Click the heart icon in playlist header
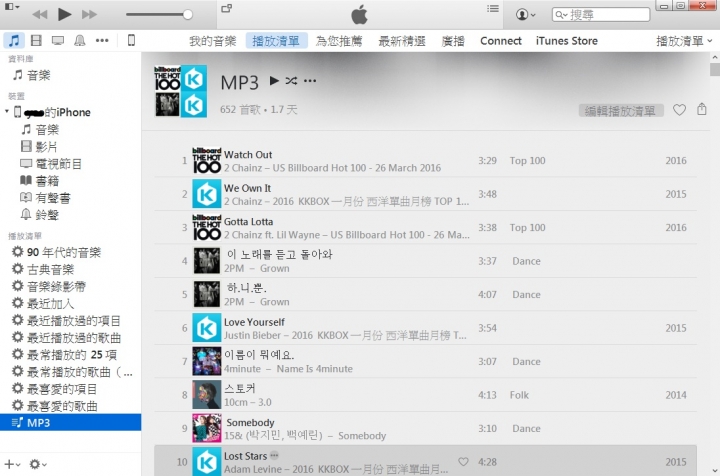720x476 pixels. click(679, 110)
